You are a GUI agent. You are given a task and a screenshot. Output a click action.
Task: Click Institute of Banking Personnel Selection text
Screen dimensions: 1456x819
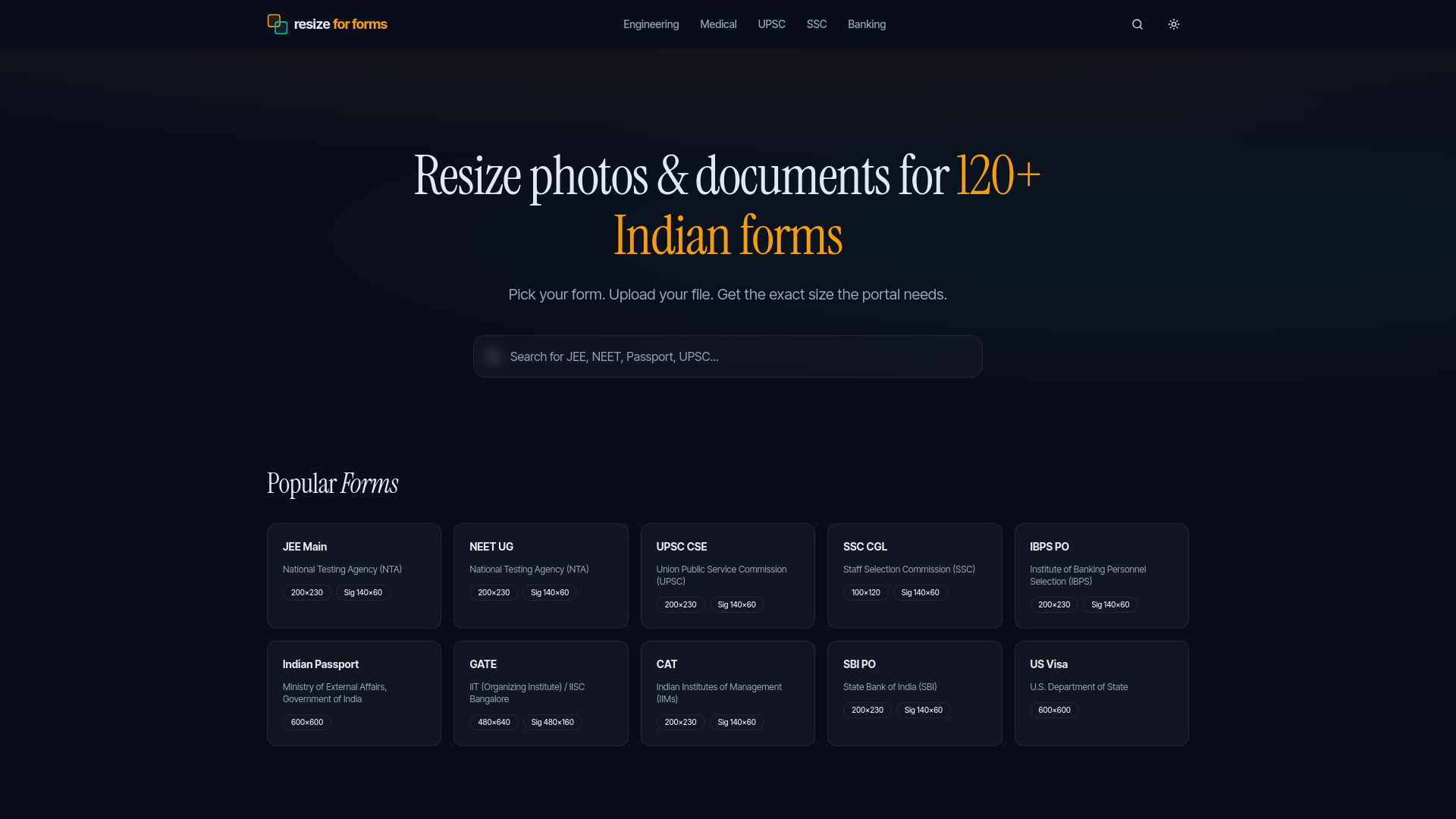coord(1087,576)
